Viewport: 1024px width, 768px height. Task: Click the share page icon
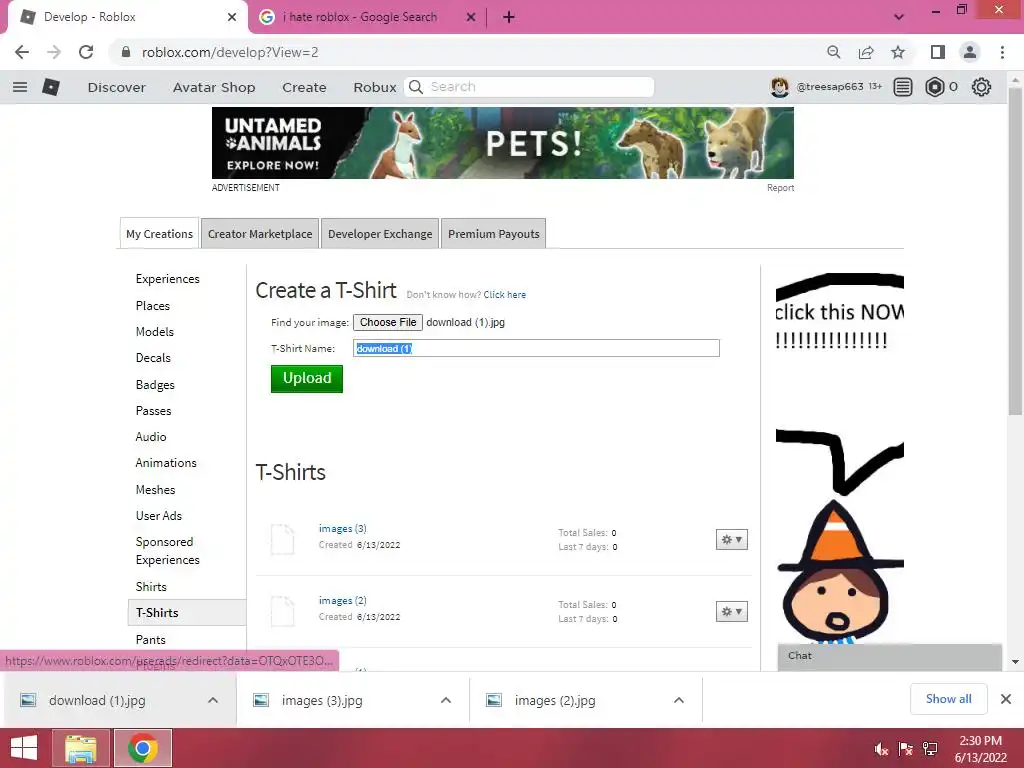(866, 52)
